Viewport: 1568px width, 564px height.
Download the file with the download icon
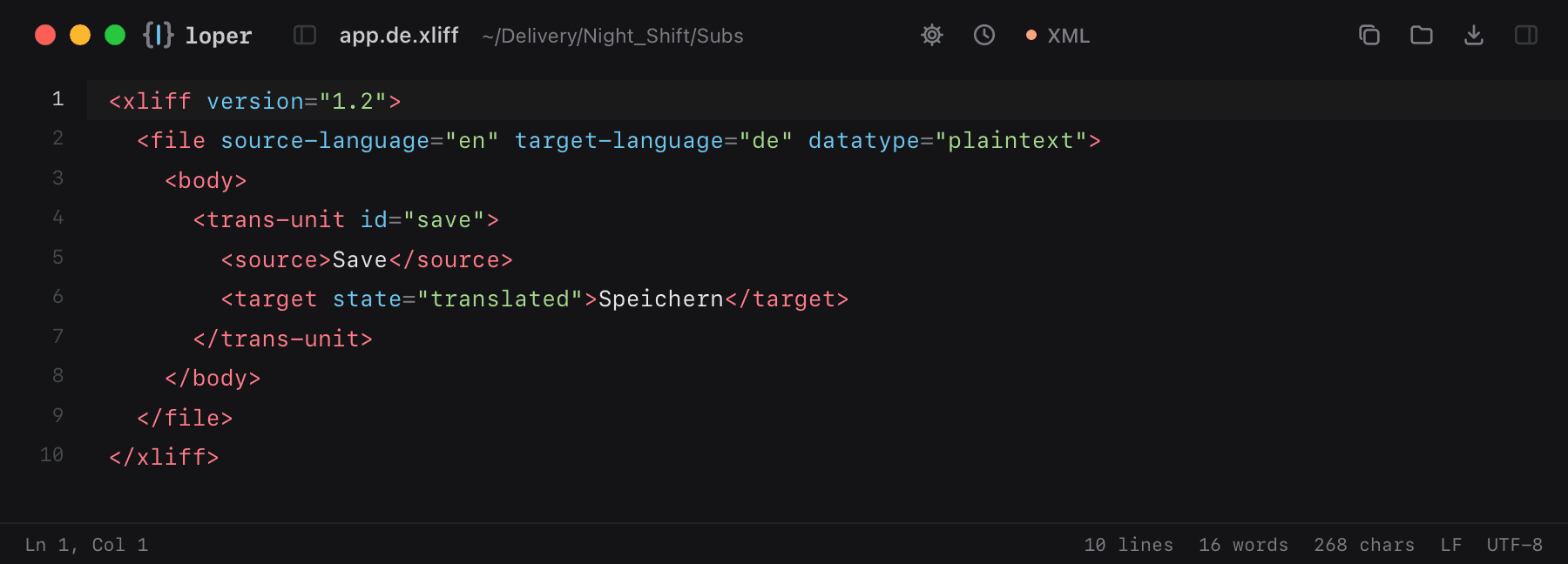[x=1474, y=35]
